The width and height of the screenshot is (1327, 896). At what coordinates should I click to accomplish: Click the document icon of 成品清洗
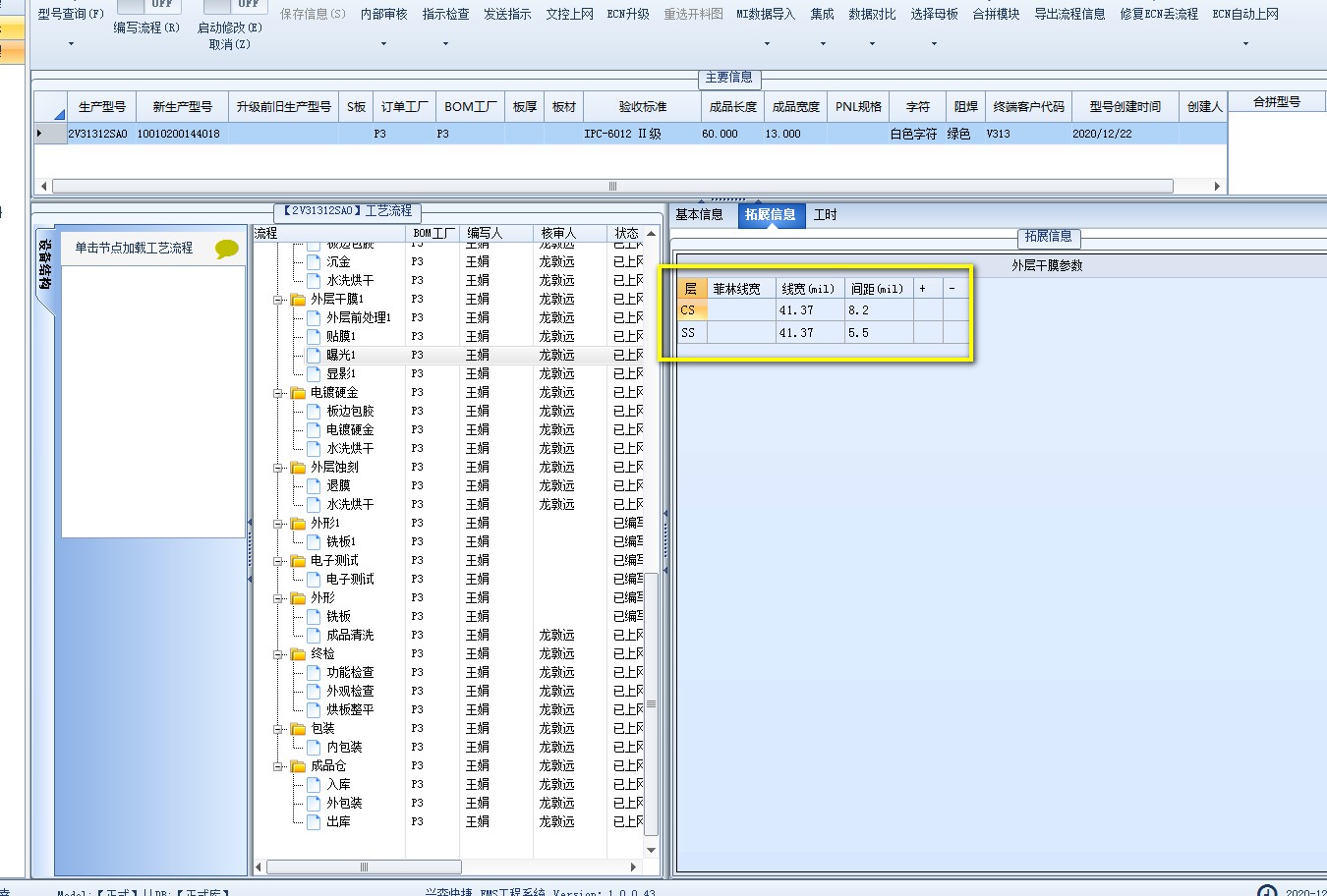[314, 635]
